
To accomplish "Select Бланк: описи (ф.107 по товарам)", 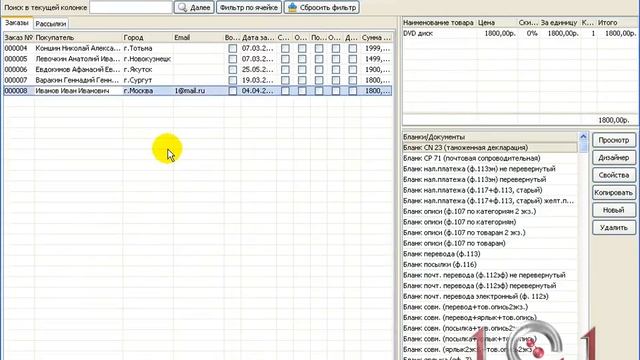I will [x=490, y=243].
